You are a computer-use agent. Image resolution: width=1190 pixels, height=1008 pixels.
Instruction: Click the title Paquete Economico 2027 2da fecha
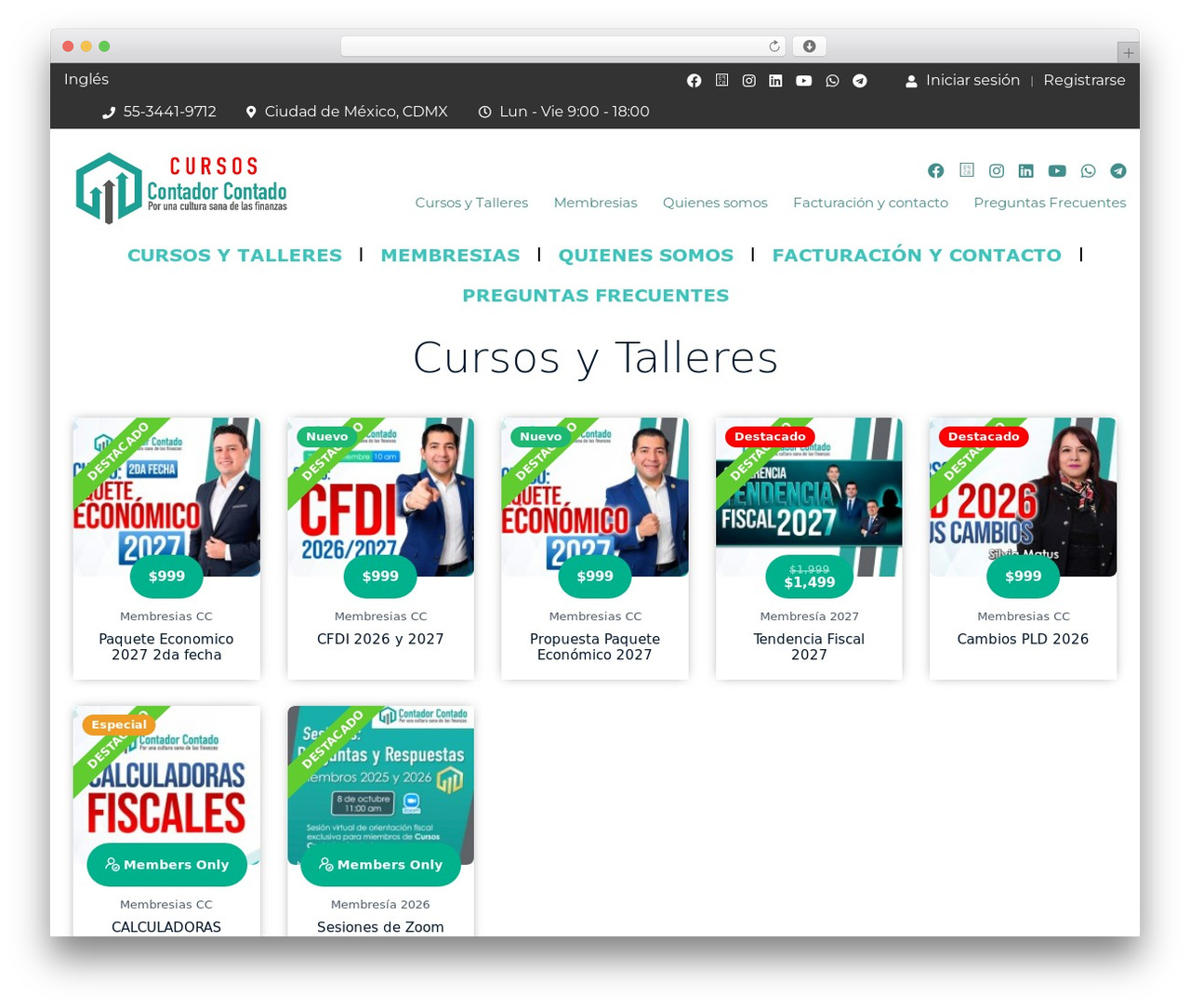click(x=166, y=646)
